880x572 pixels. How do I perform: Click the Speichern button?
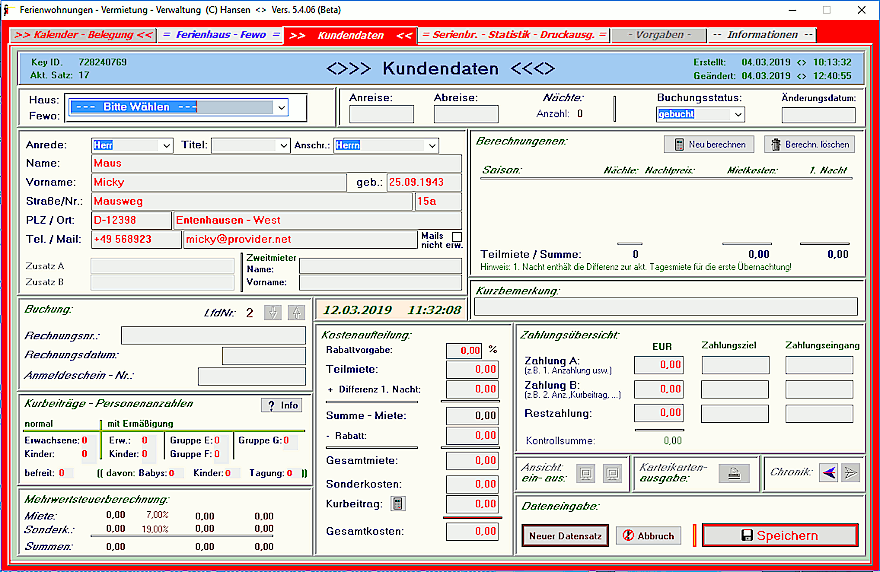779,535
